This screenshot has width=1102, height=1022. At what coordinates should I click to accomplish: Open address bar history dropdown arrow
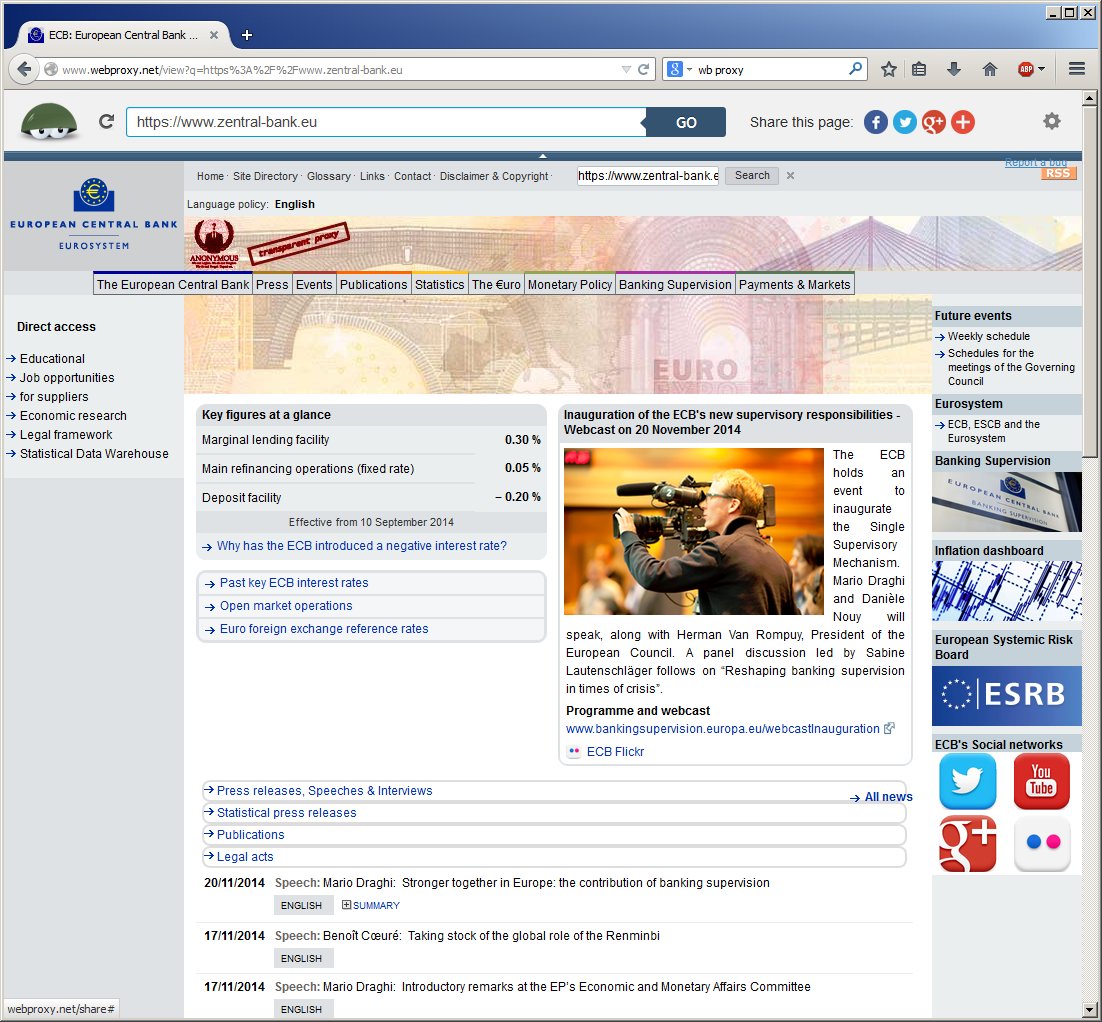tap(625, 70)
